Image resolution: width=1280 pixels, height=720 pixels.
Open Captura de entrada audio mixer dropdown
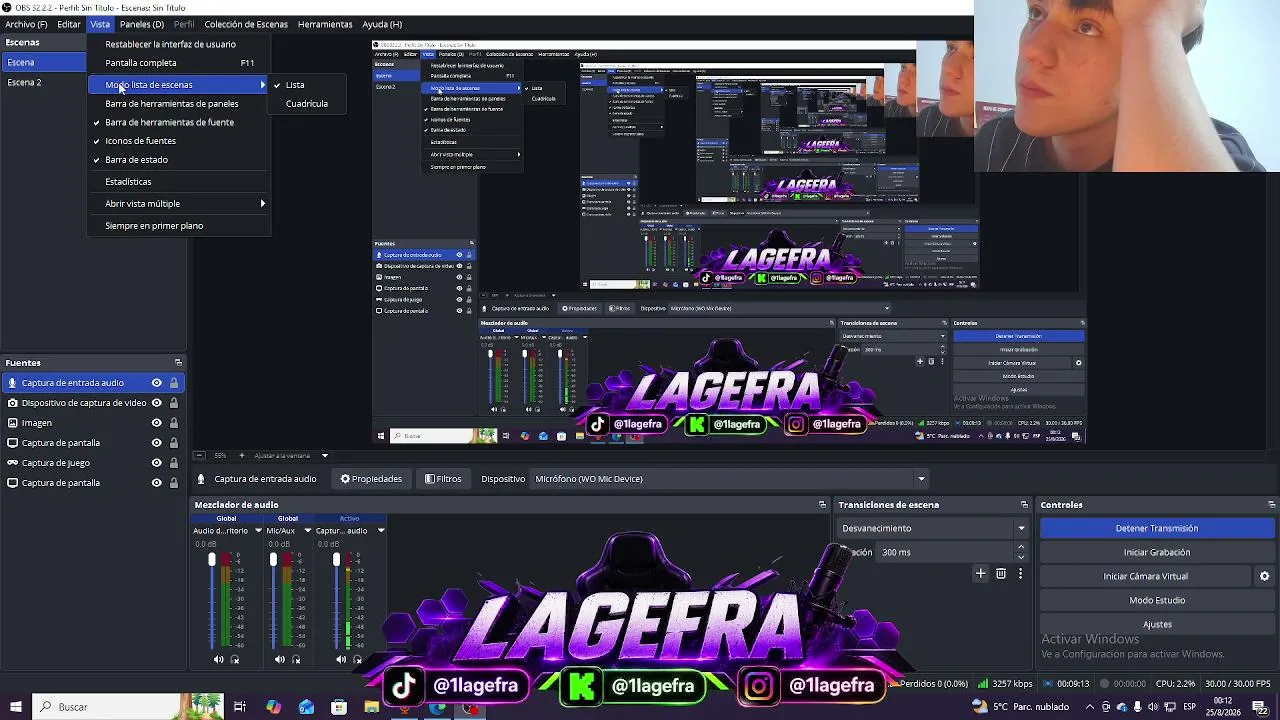pyautogui.click(x=380, y=531)
